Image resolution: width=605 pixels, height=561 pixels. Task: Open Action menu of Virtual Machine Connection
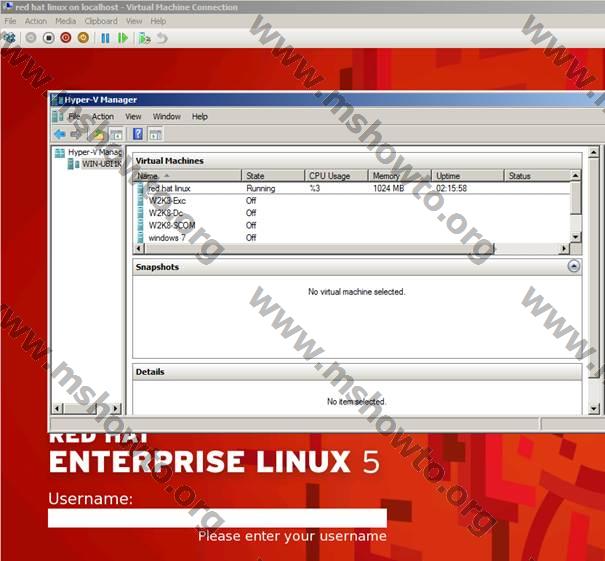coord(35,21)
